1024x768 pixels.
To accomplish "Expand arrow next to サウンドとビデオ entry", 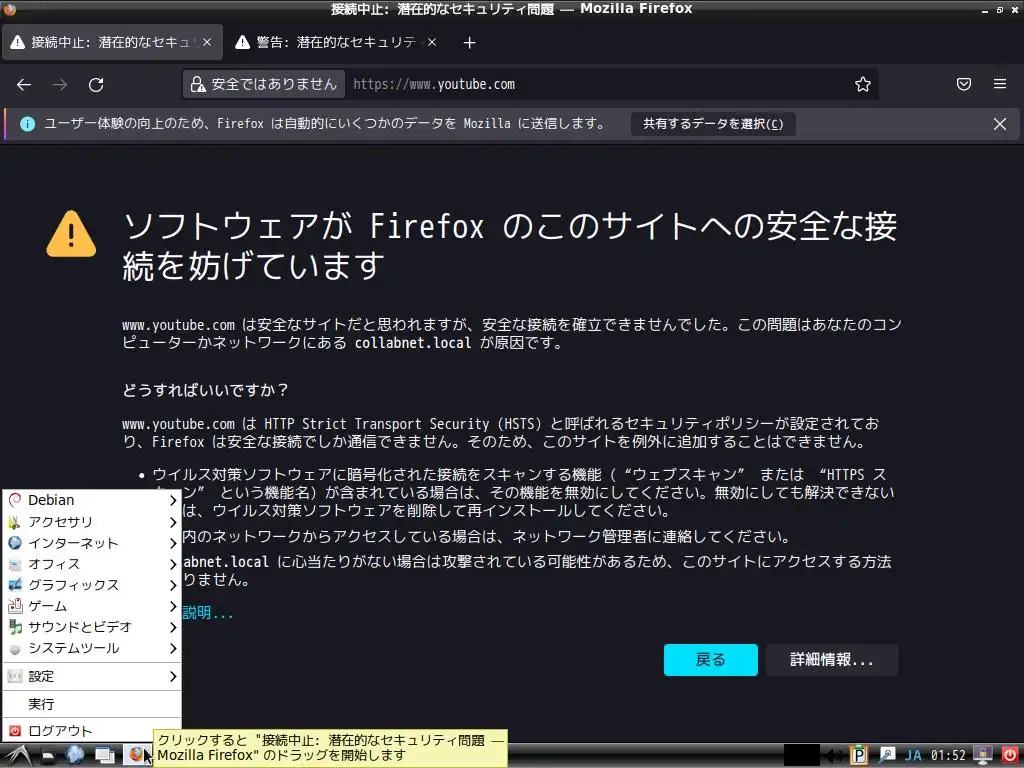I will pos(173,627).
